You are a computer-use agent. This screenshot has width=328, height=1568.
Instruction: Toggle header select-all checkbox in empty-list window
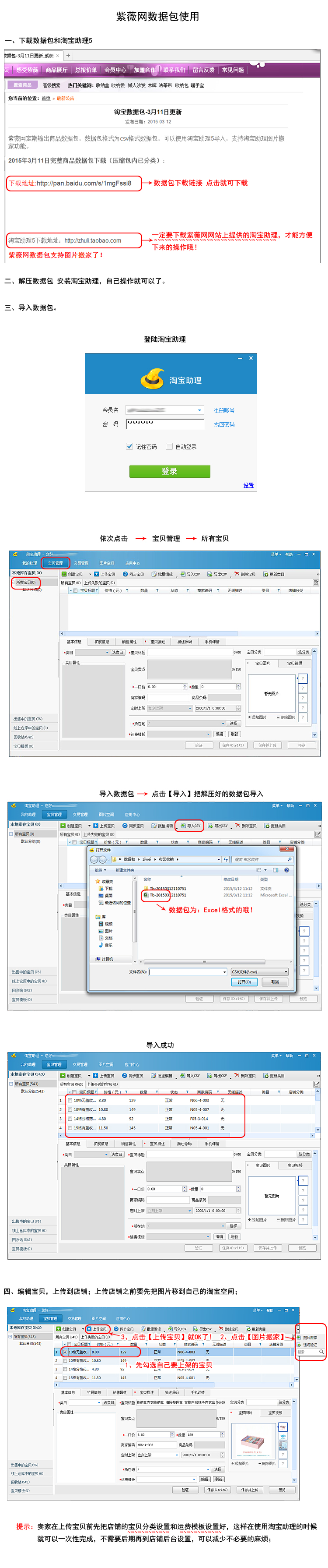click(76, 590)
